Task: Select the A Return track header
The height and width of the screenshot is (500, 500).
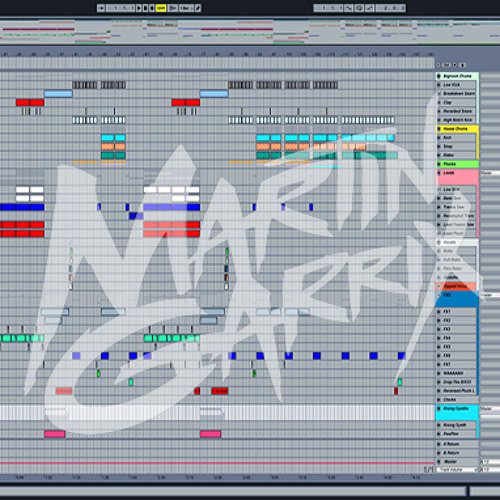Action: (x=456, y=444)
